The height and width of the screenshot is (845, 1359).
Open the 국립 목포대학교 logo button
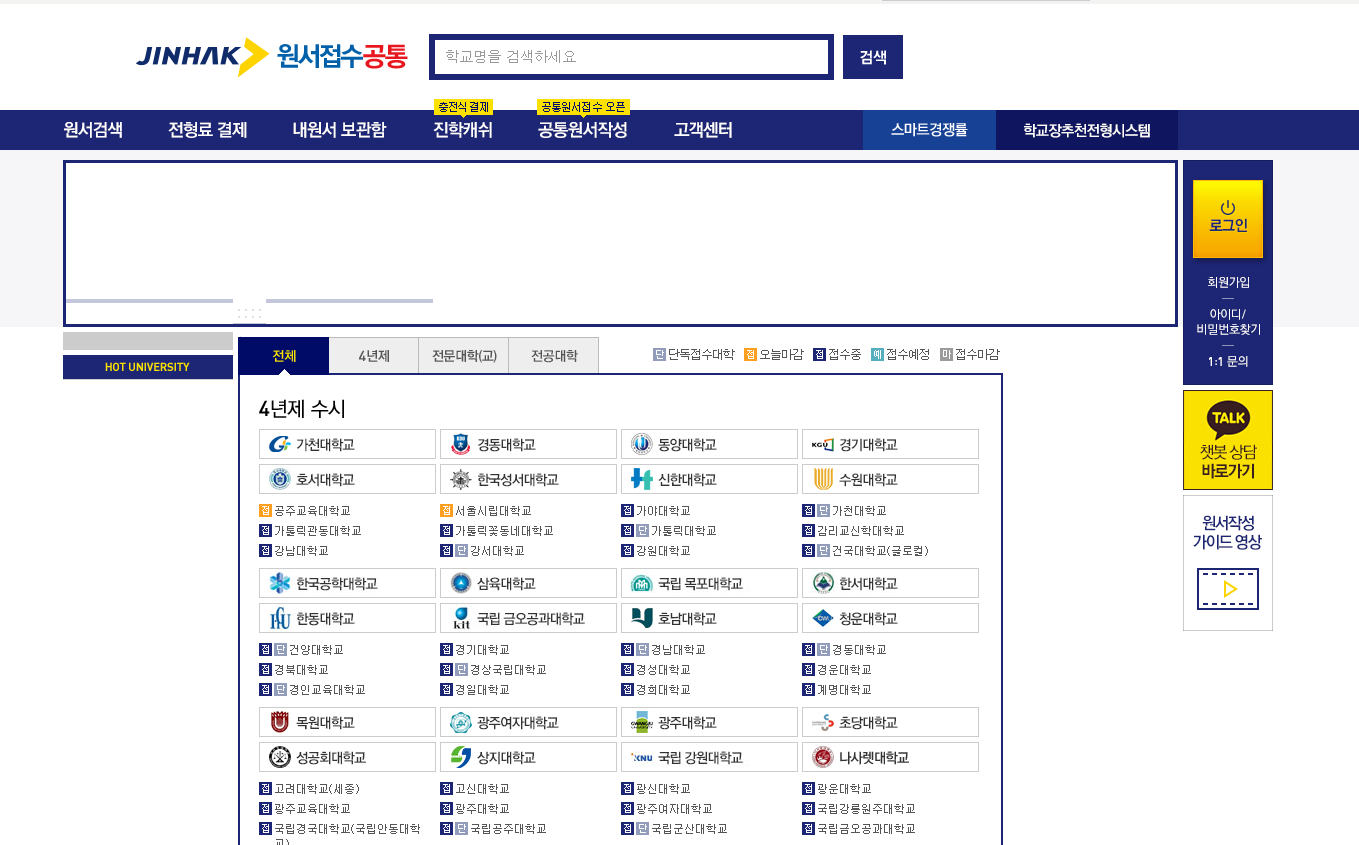click(x=709, y=583)
